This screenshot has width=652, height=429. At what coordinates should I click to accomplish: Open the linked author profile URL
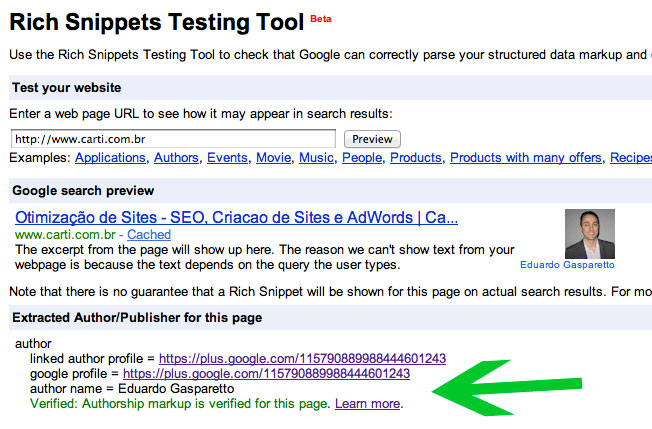click(x=302, y=358)
